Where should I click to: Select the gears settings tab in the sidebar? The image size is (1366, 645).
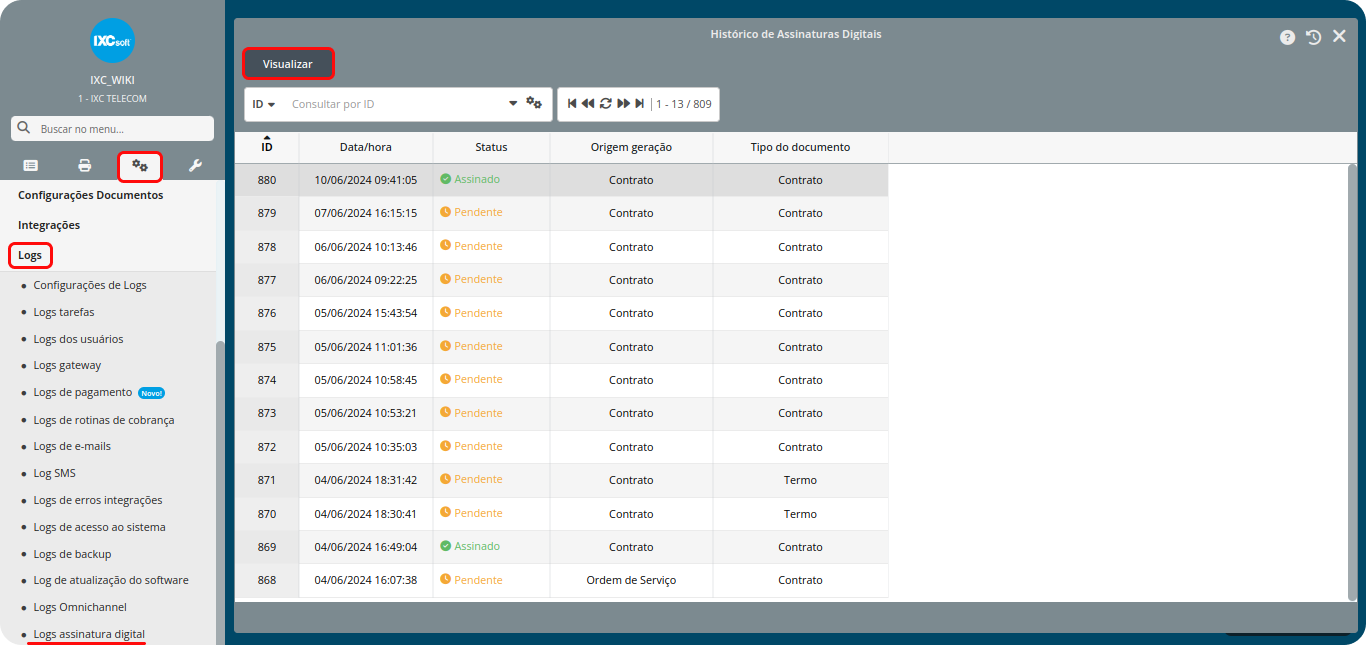(140, 165)
